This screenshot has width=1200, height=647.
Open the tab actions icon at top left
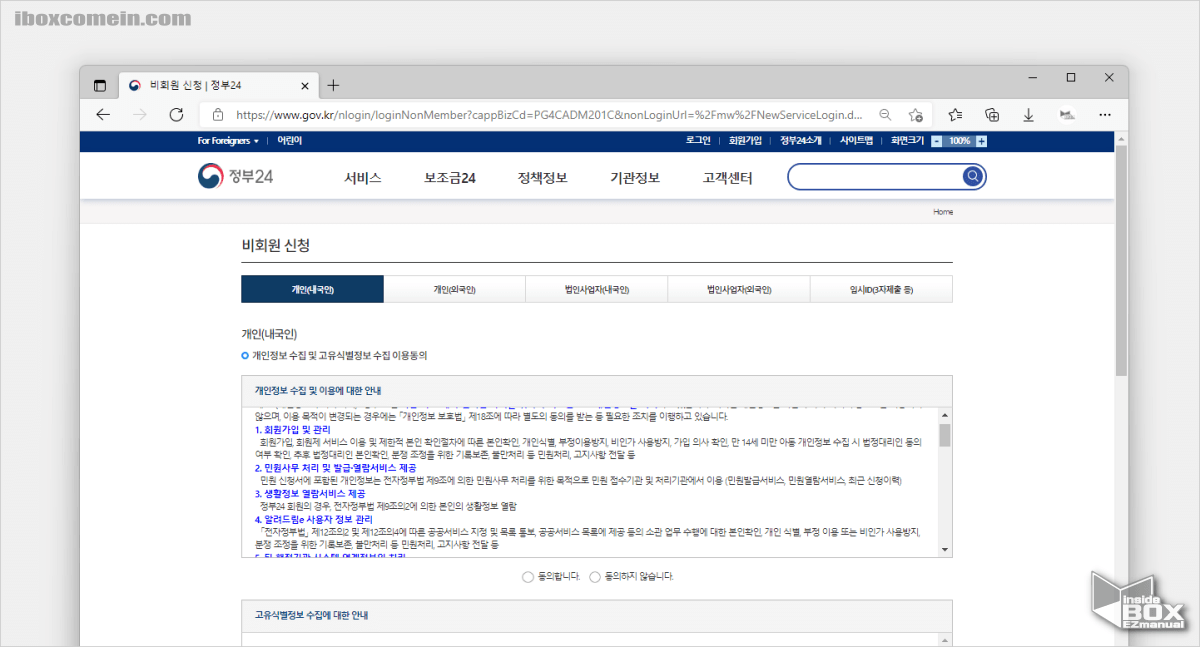pos(99,86)
